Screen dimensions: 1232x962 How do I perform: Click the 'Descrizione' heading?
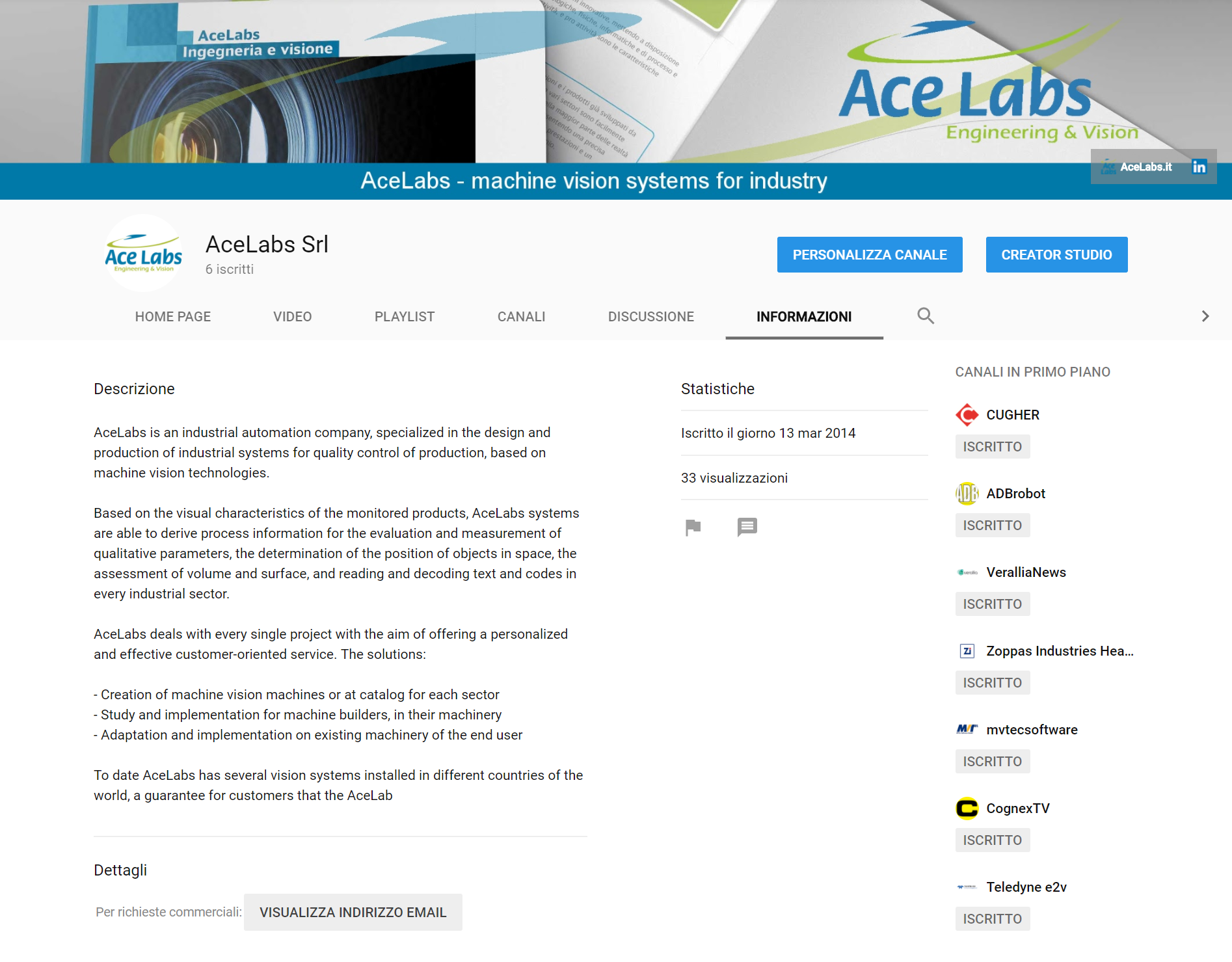click(134, 389)
